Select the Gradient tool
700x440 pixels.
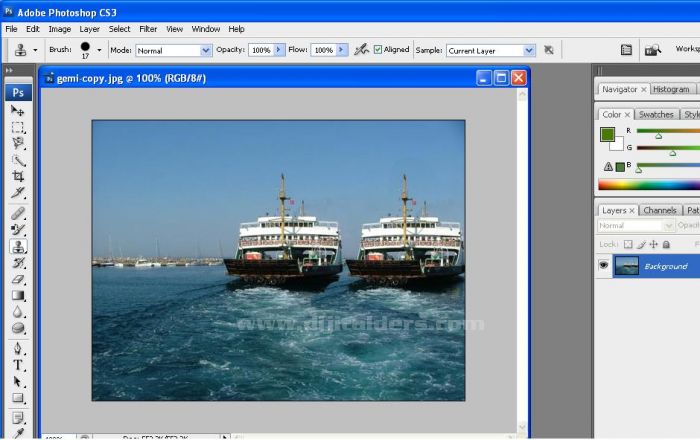(18, 295)
